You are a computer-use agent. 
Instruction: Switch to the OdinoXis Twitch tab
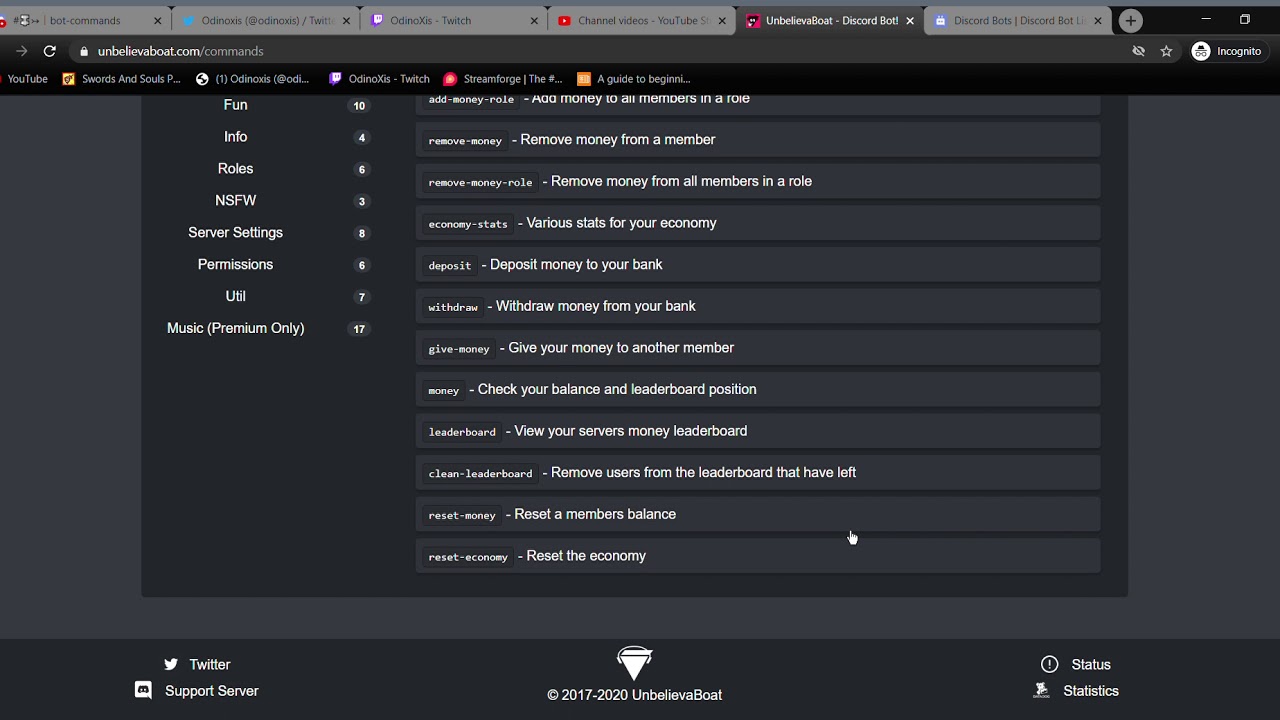[455, 20]
